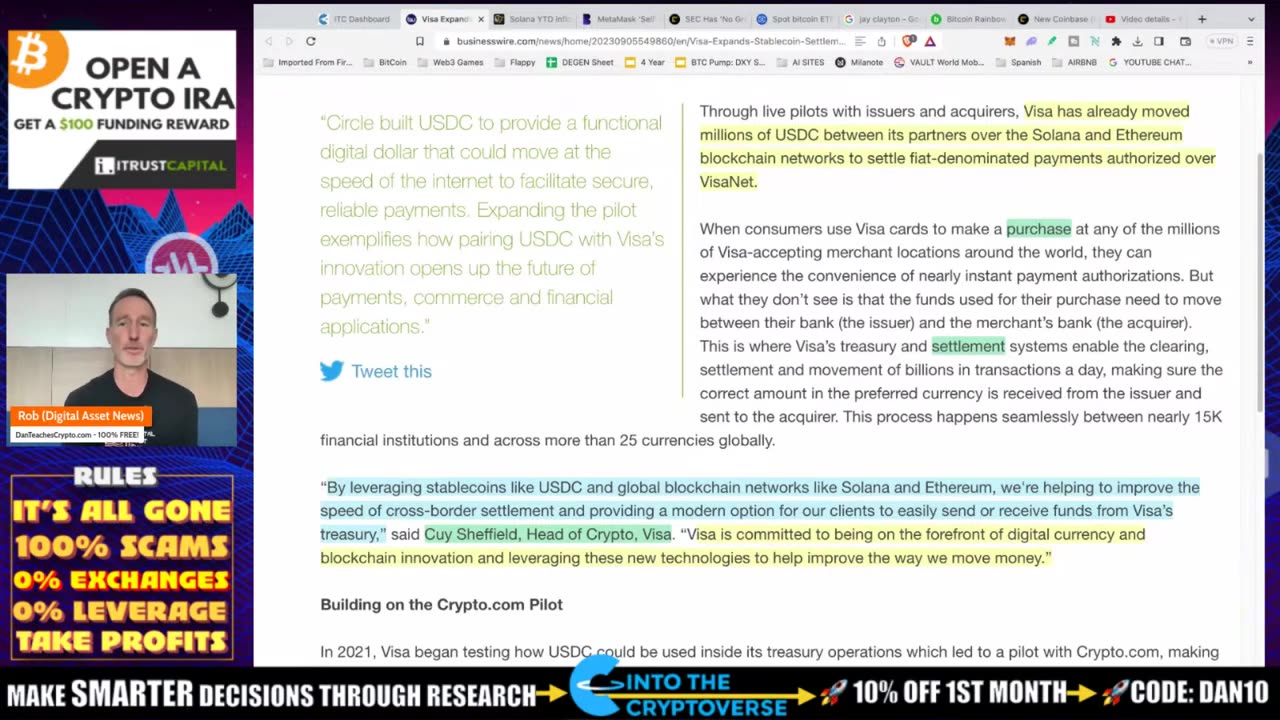Screen dimensions: 1280x720
Task: Toggle the Brave VPN button
Action: coord(1220,41)
